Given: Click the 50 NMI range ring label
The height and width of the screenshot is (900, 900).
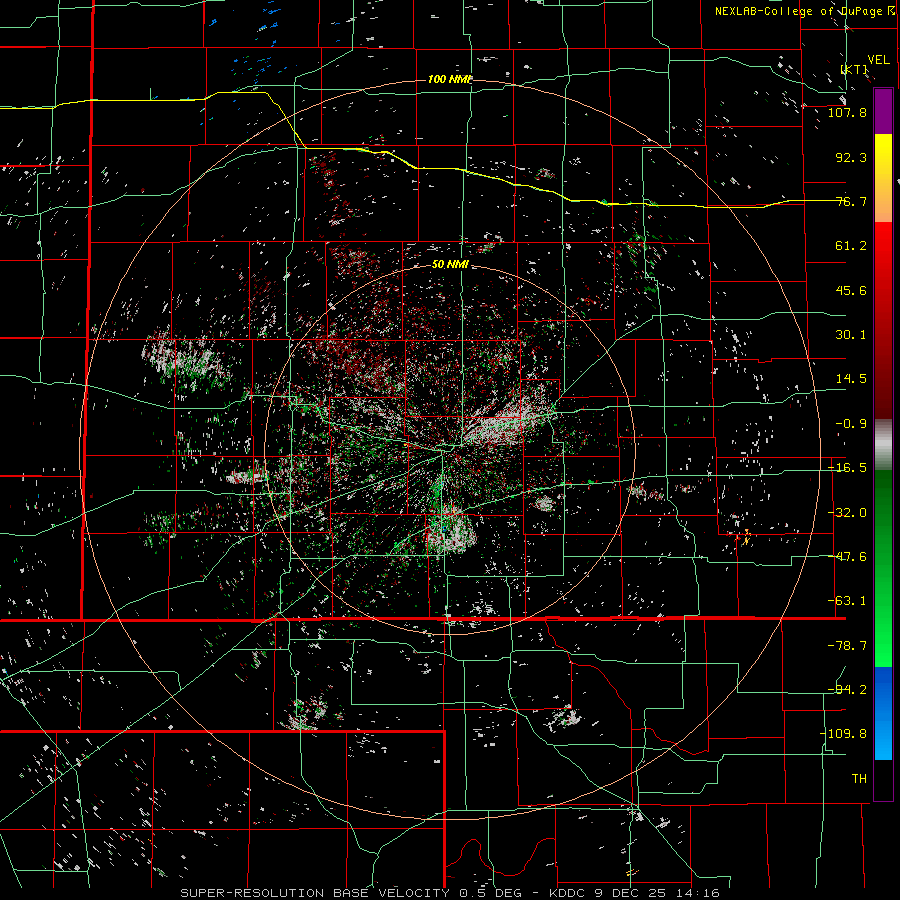Looking at the screenshot, I should click(x=450, y=265).
